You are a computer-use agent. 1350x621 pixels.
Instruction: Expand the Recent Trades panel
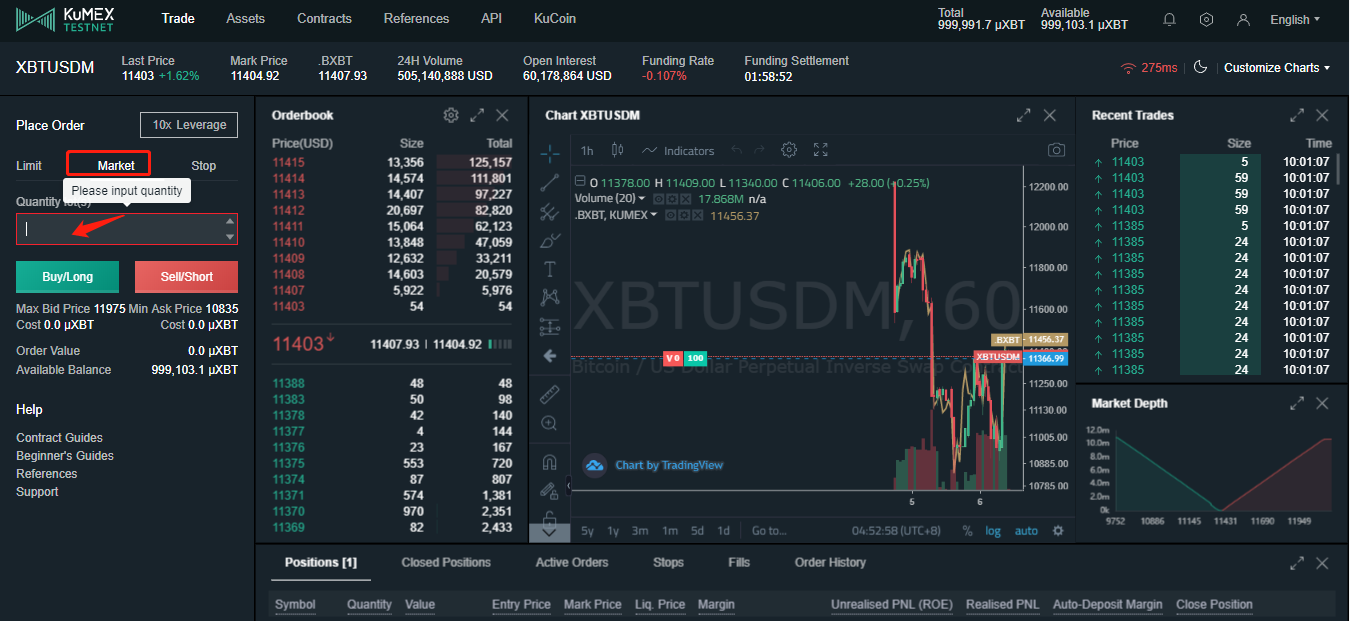coord(1297,115)
